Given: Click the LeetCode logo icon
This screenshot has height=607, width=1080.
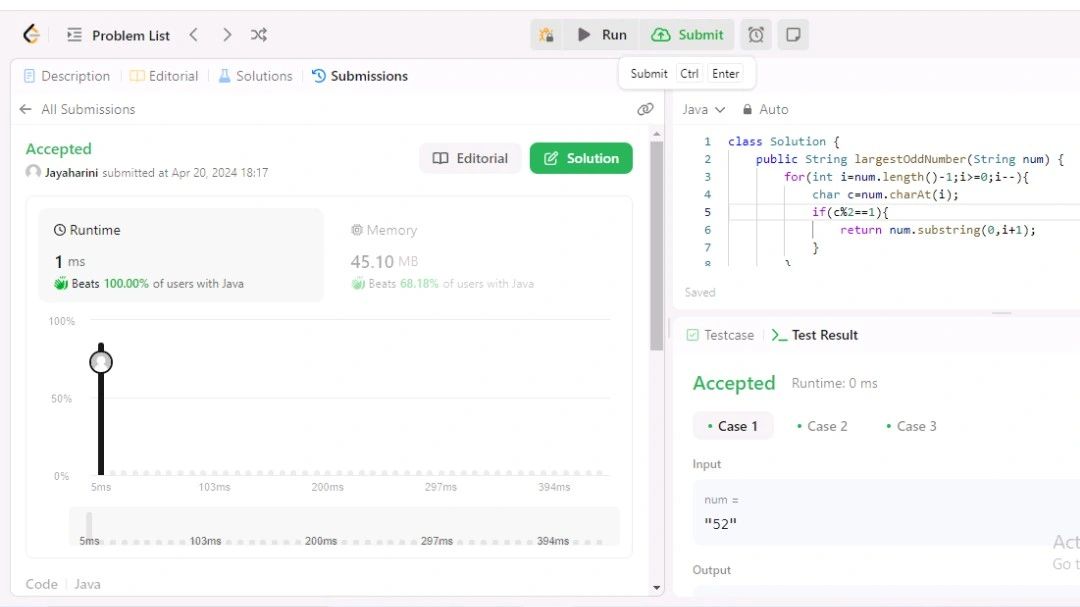Looking at the screenshot, I should point(31,35).
